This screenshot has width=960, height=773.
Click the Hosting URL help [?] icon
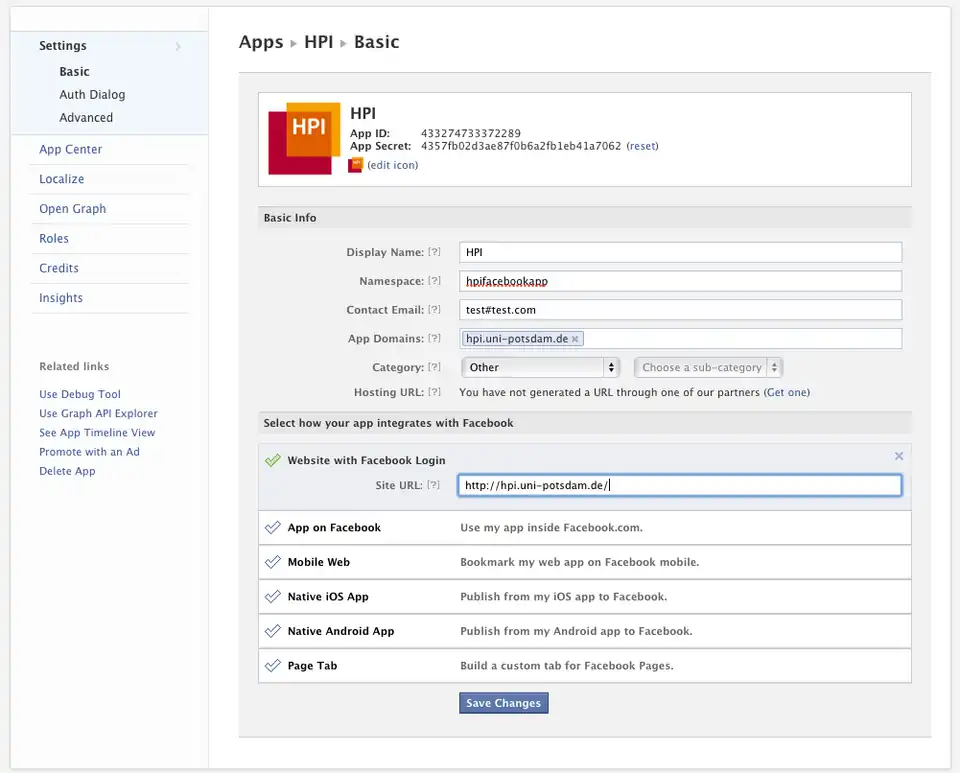(x=434, y=393)
